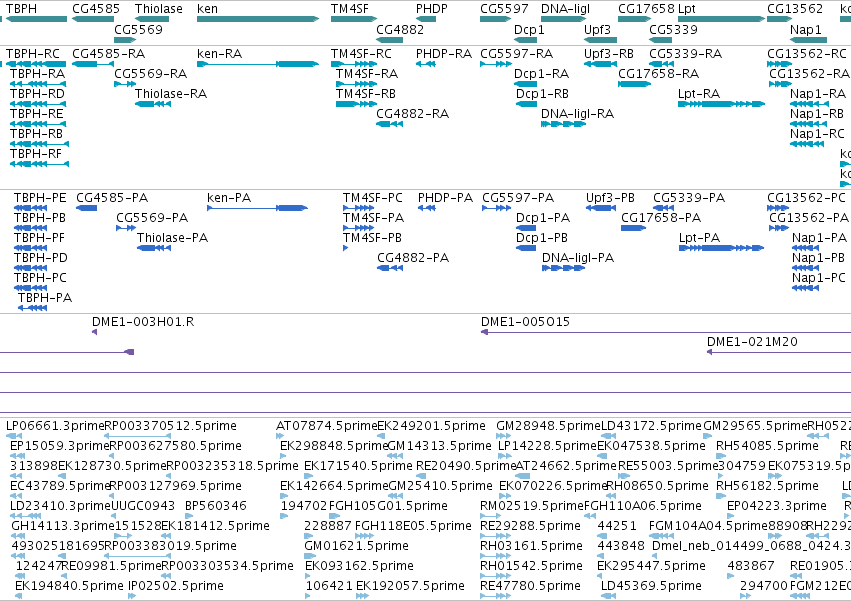Click the BP560346 EST label
Image resolution: width=851 pixels, height=601 pixels.
coord(216,506)
